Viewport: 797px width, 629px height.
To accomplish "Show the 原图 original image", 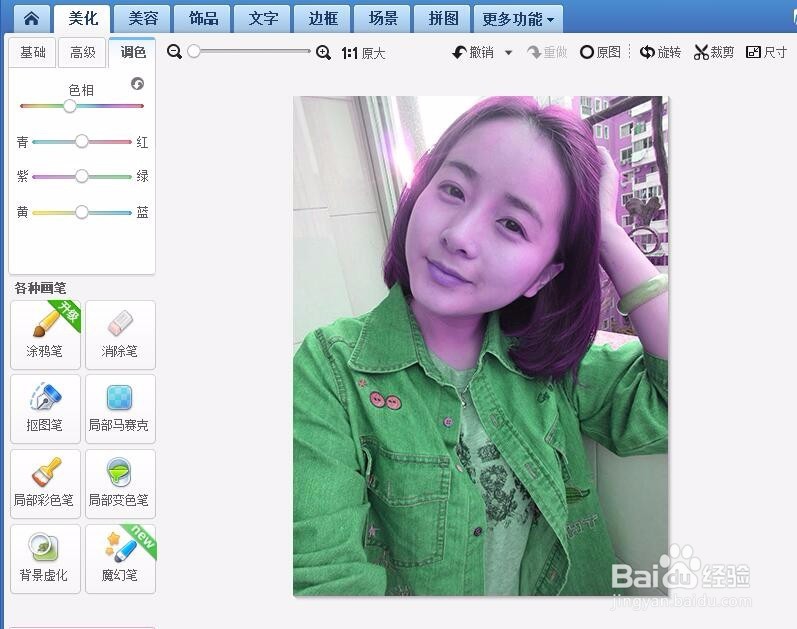I will click(x=600, y=52).
